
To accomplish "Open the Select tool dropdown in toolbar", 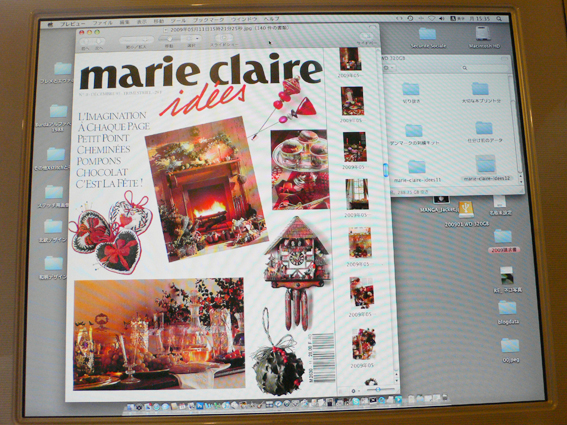I will [x=192, y=38].
